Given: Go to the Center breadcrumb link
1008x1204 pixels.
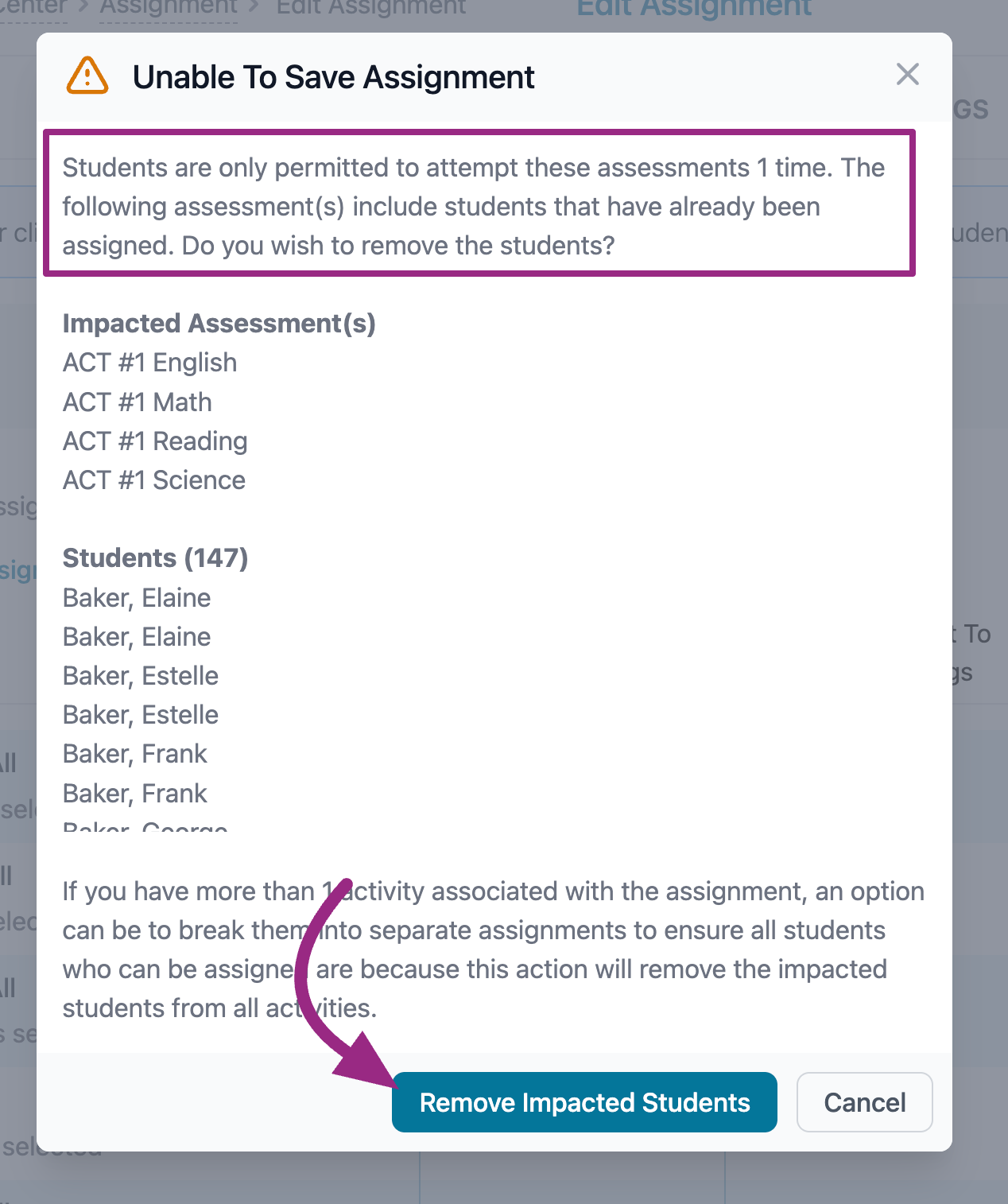Looking at the screenshot, I should [33, 9].
